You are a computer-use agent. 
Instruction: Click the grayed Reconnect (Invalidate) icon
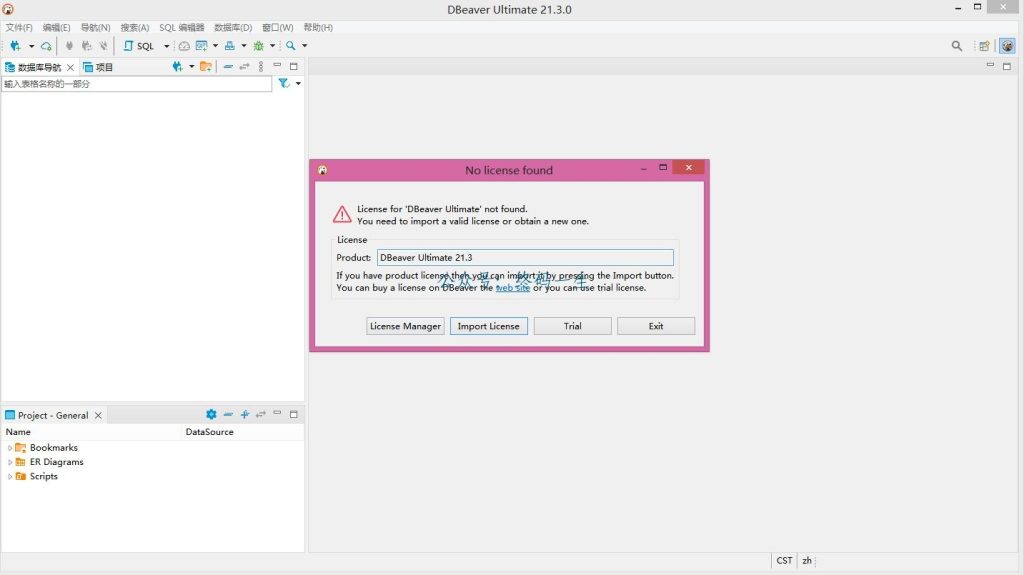tap(86, 46)
